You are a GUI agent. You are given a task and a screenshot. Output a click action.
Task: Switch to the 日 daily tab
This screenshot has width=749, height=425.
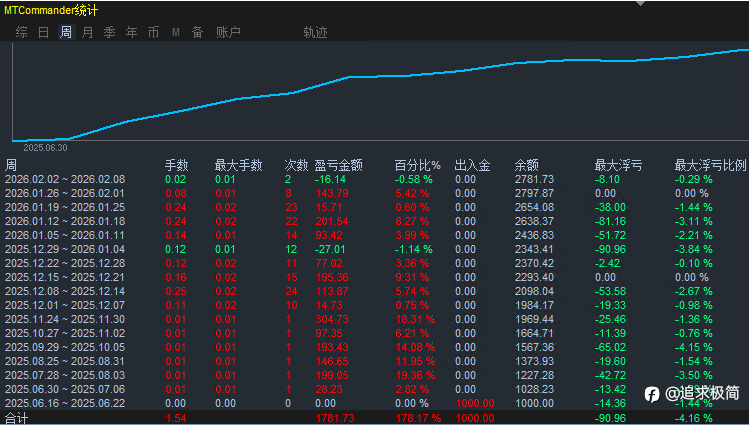click(x=43, y=32)
